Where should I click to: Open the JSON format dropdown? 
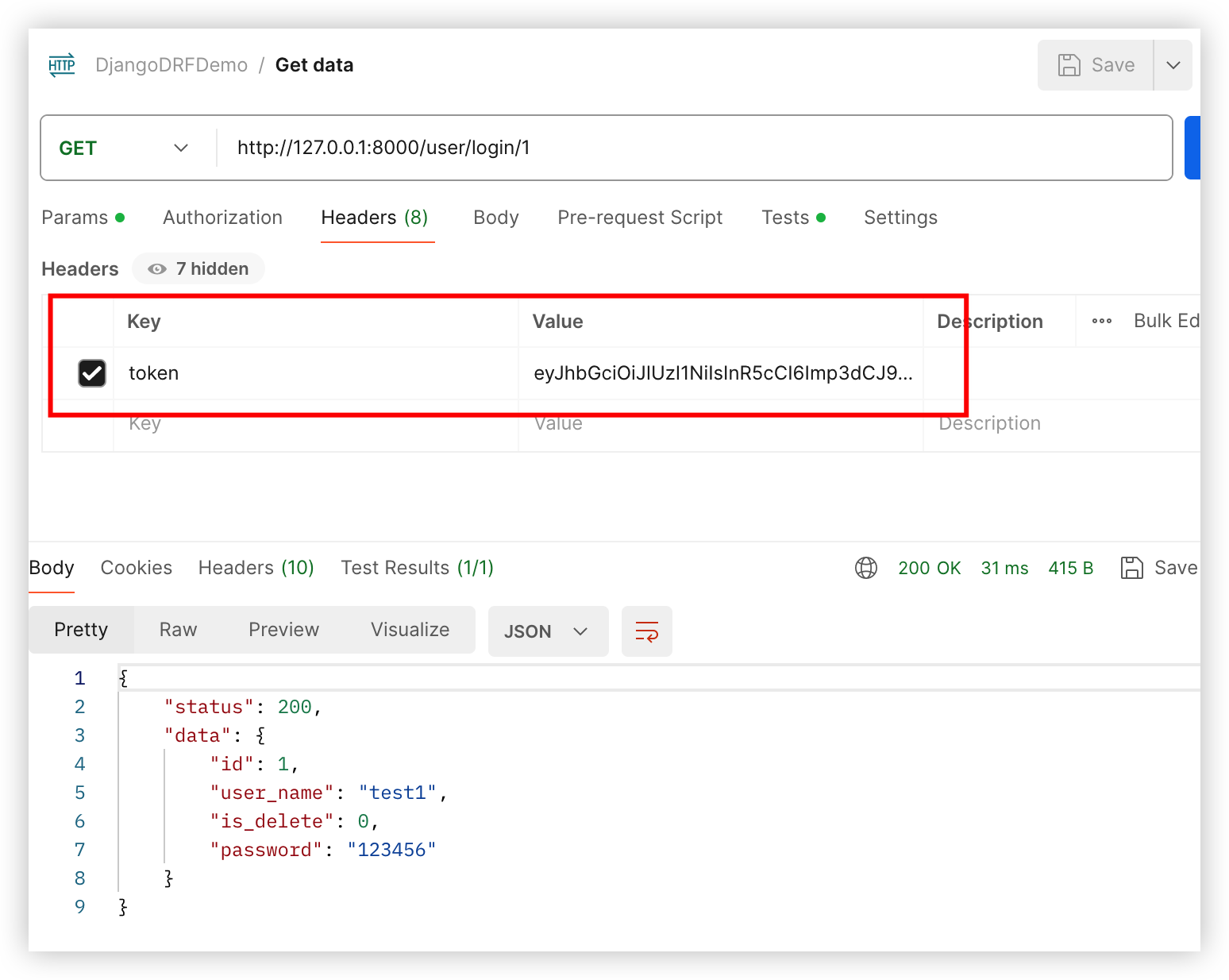(x=547, y=631)
